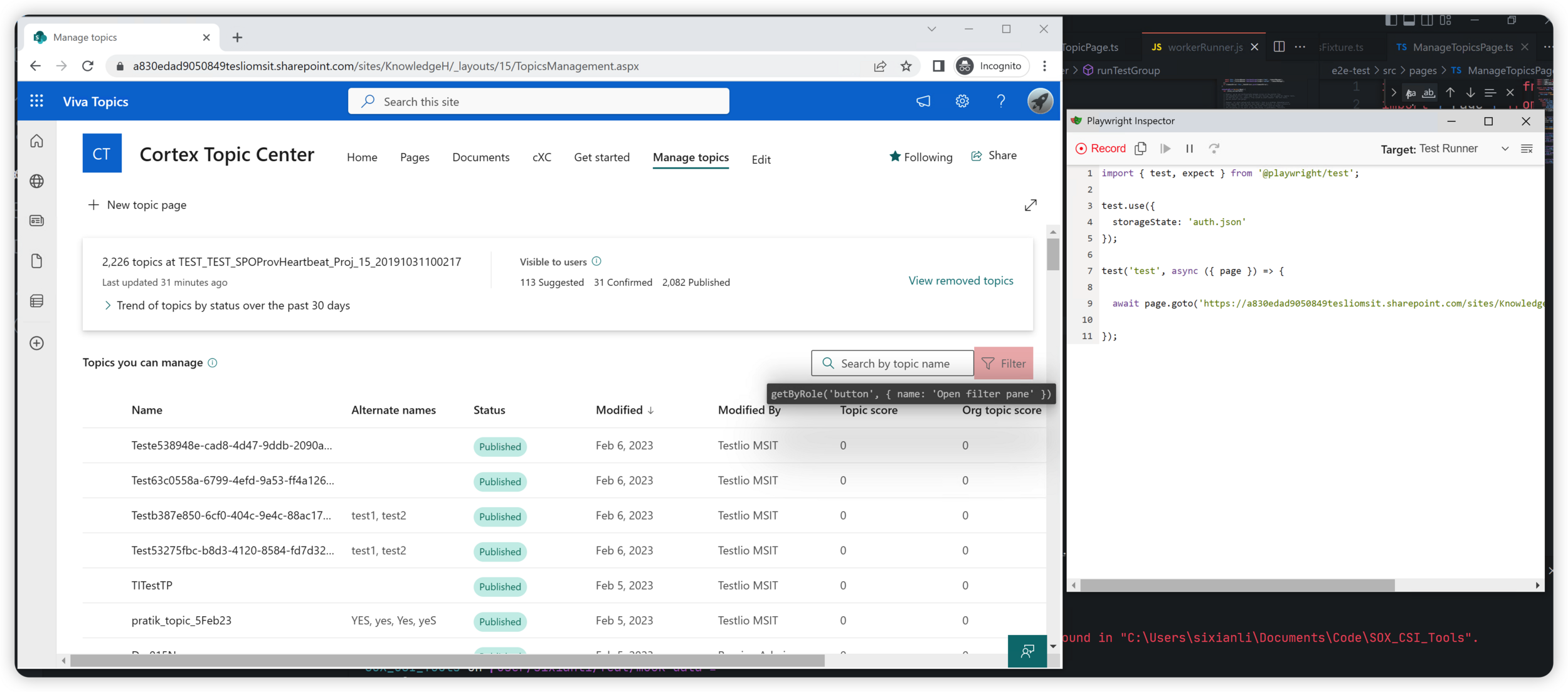The image size is (1568, 692).
Task: Bookmark this page with the star icon
Action: pos(906,66)
